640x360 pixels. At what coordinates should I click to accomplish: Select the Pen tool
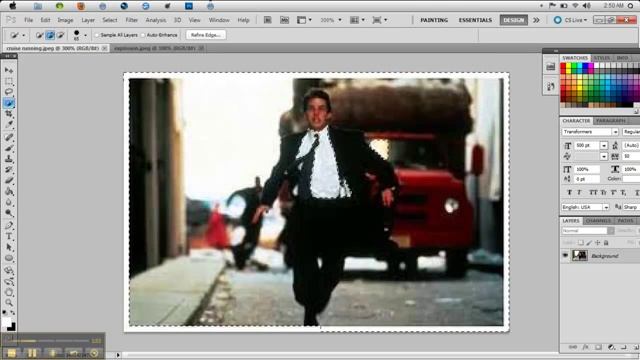pyautogui.click(x=9, y=226)
